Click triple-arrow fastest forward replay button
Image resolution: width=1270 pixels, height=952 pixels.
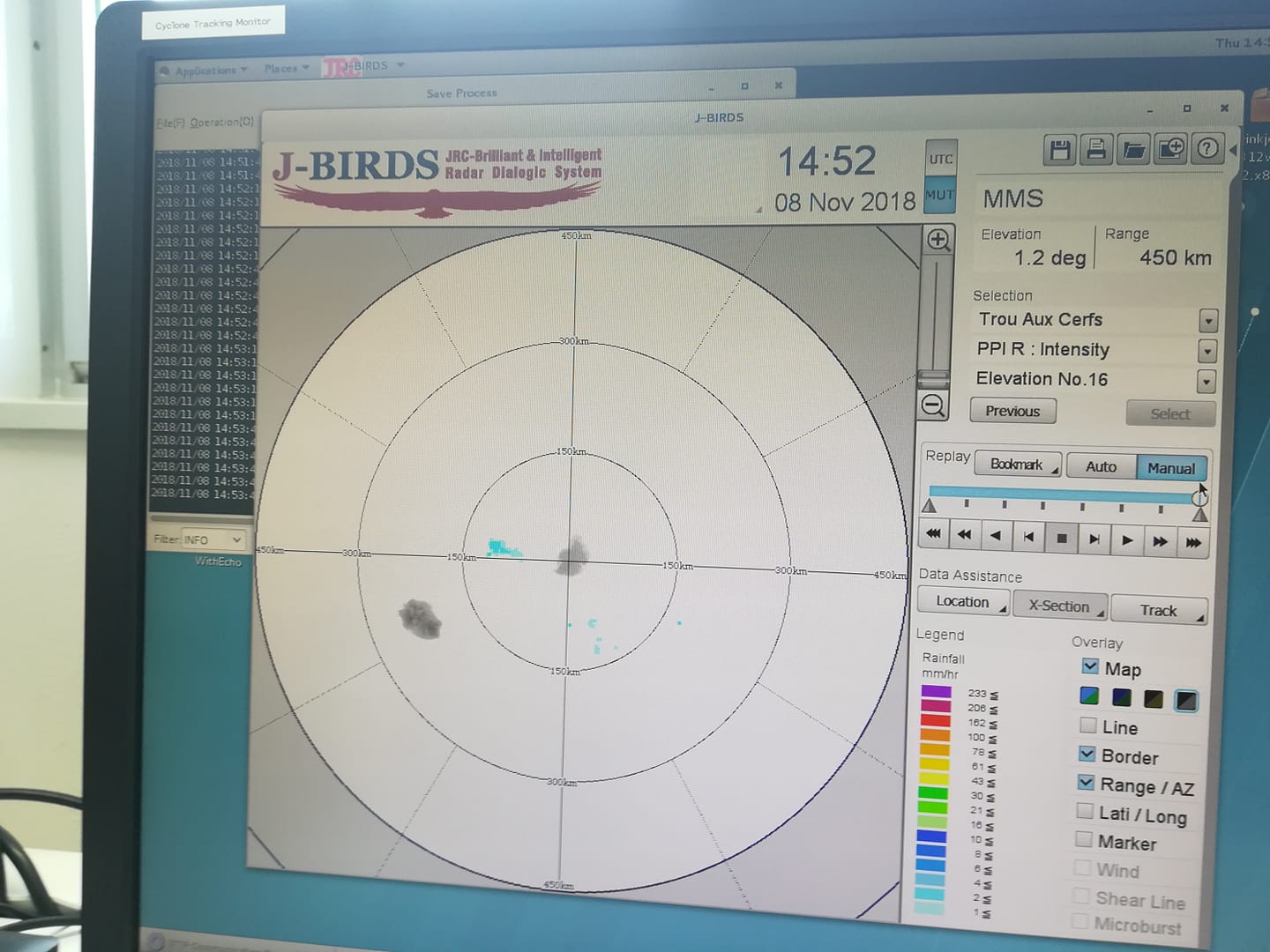(x=1192, y=542)
